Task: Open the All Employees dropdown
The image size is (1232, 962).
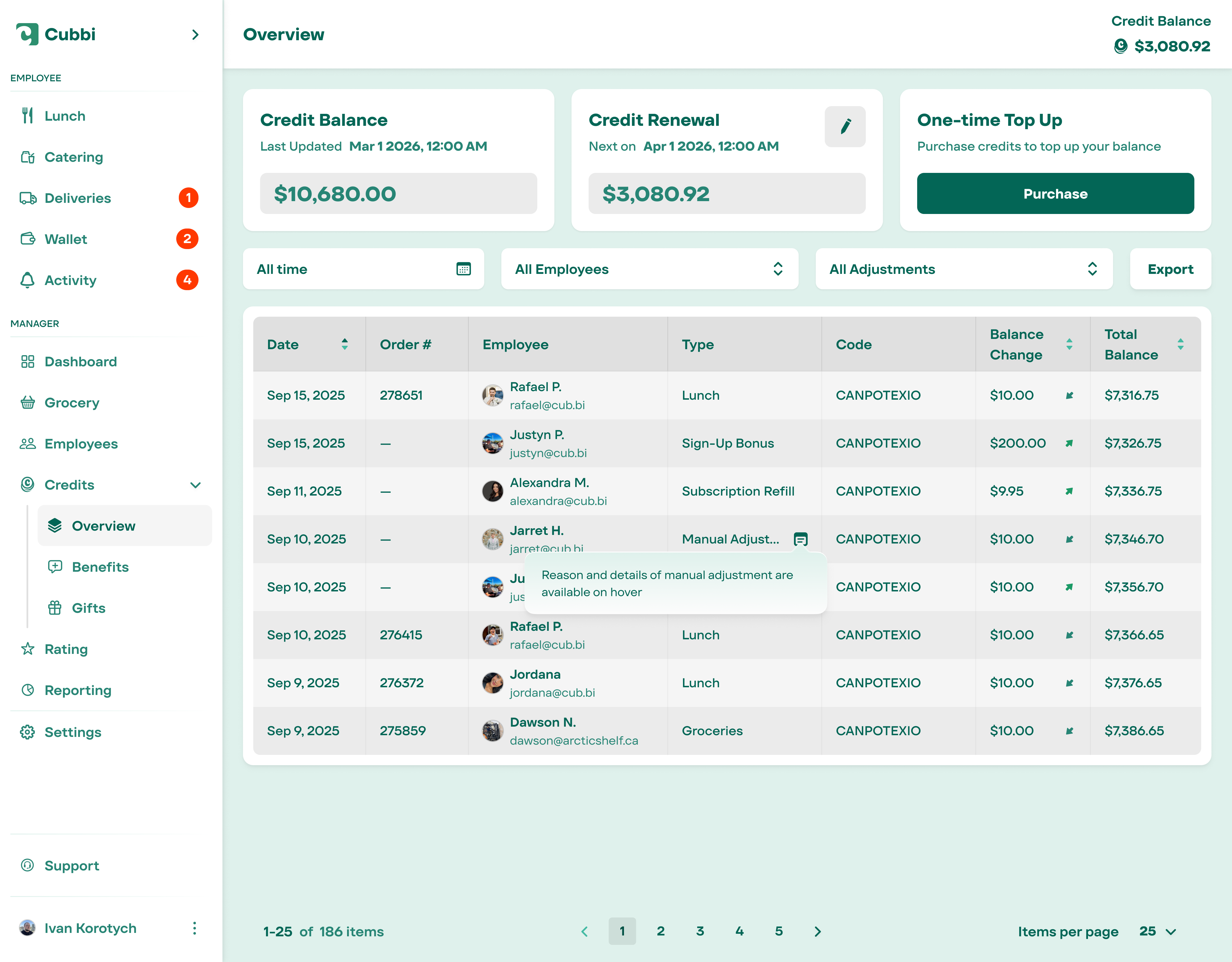Action: tap(649, 269)
